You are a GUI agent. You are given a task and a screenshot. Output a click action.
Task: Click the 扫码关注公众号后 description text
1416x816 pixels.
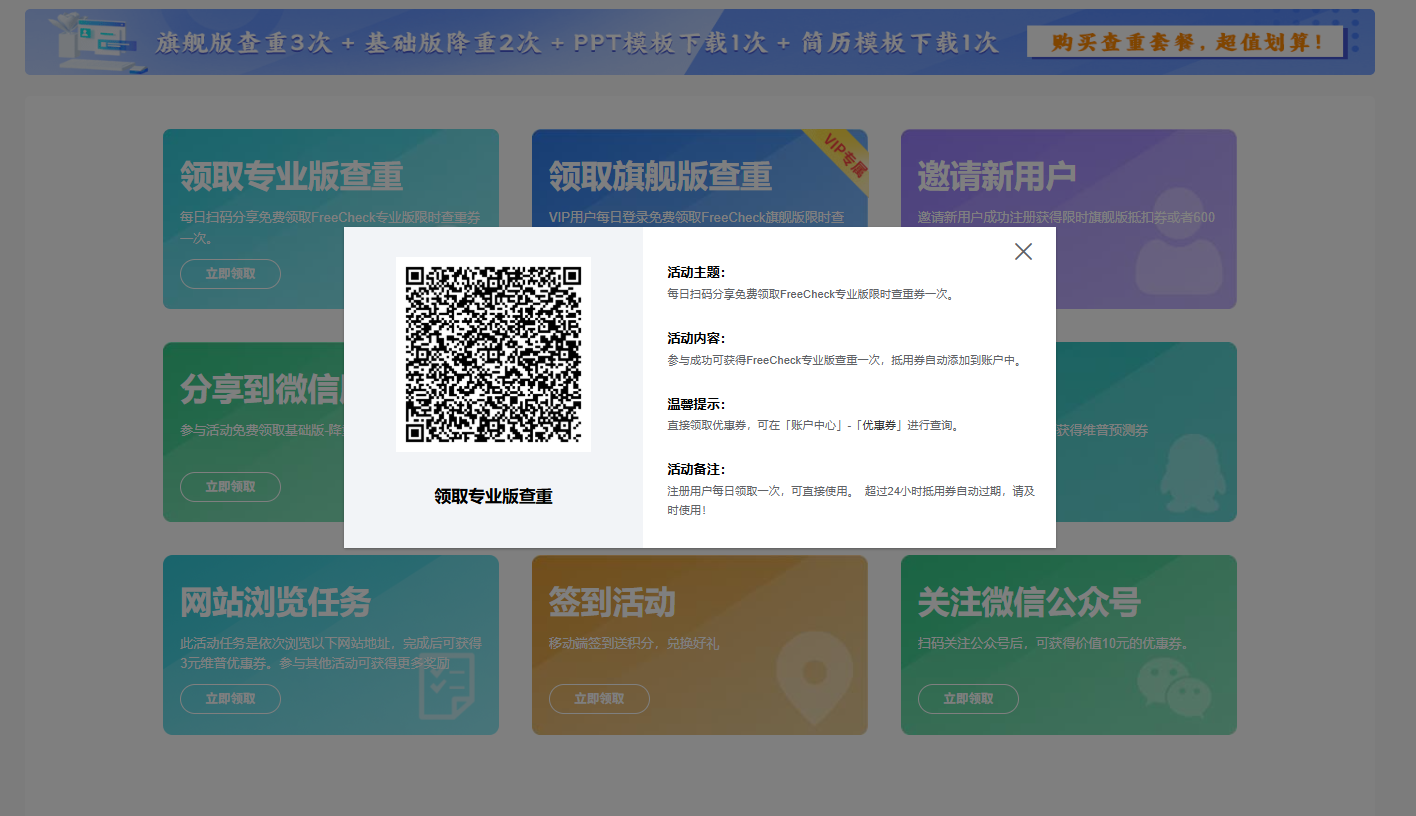tap(1054, 644)
